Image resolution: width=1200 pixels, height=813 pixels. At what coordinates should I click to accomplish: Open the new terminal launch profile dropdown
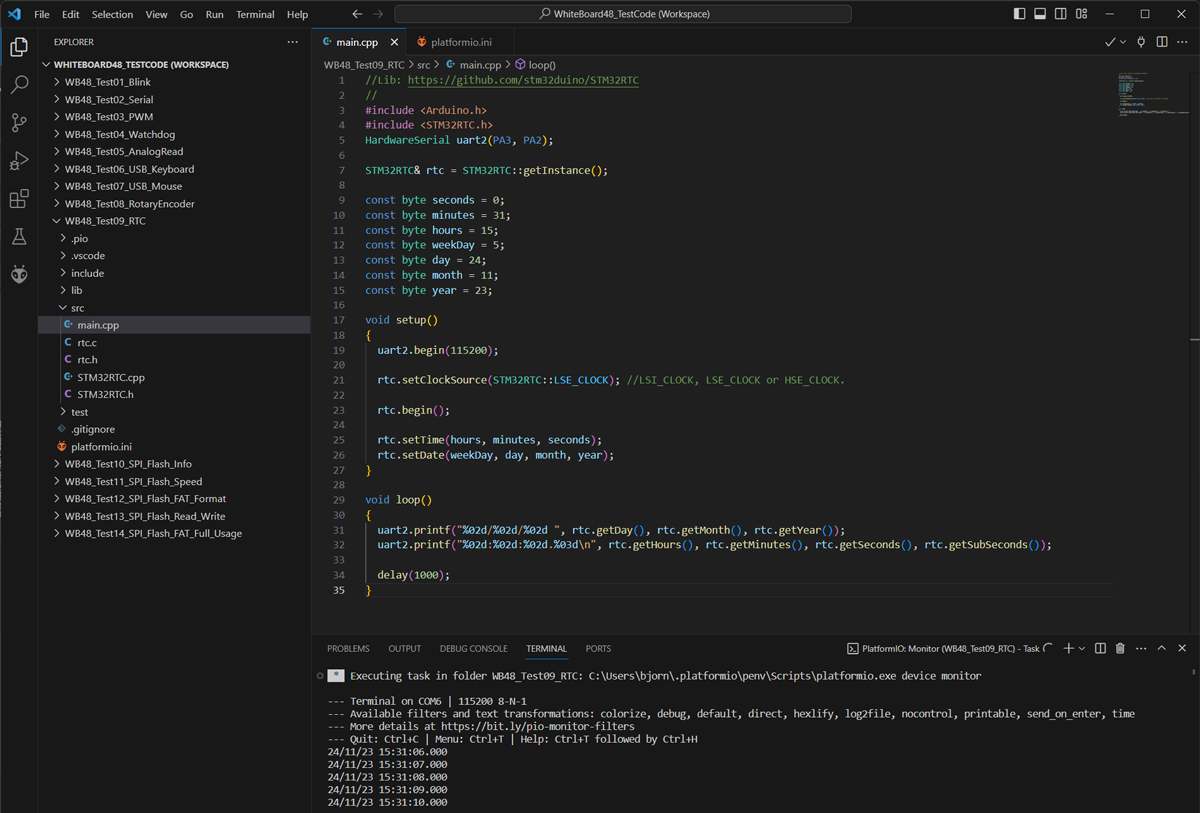[1082, 648]
